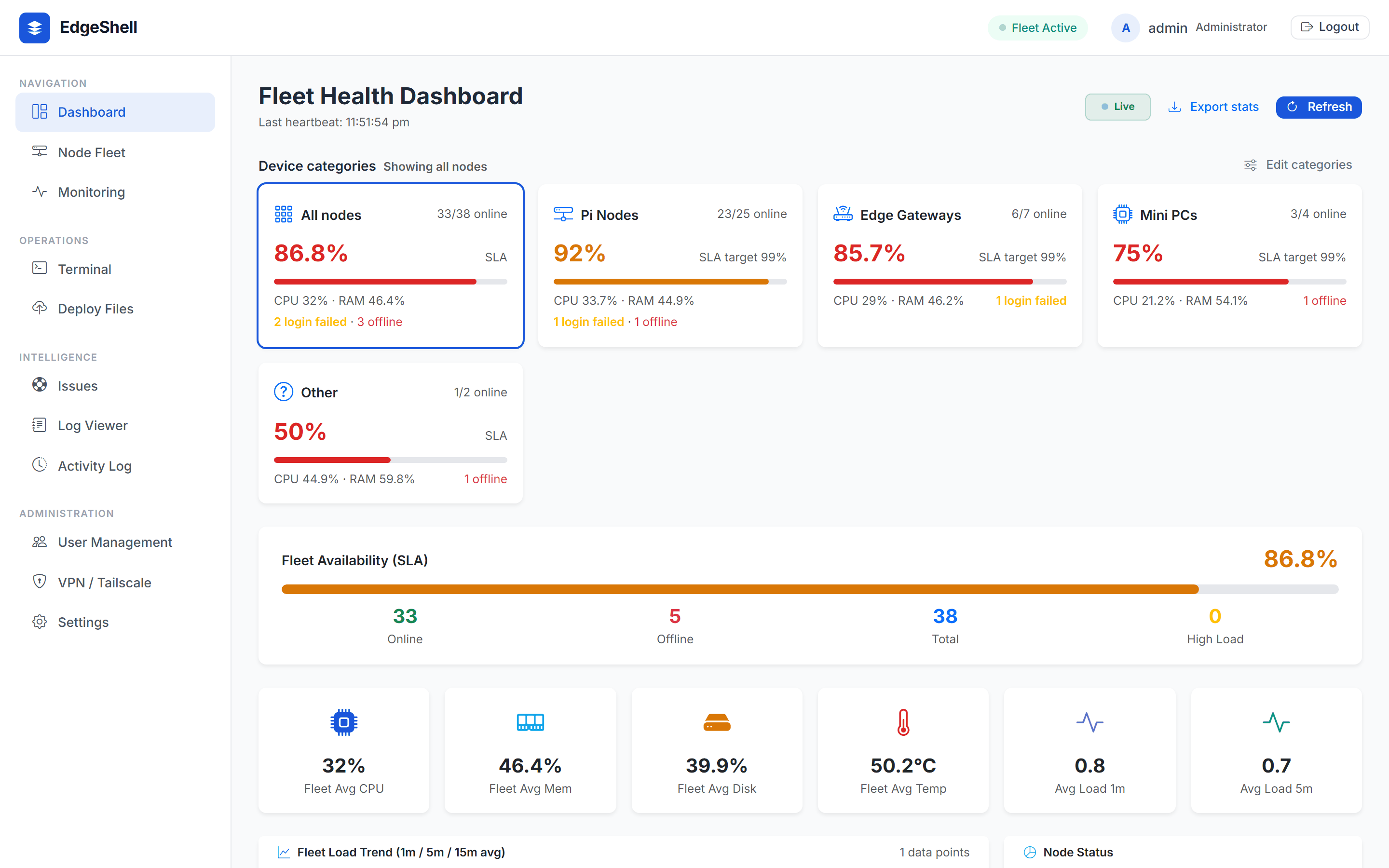
Task: Click the Settings gear icon
Action: pyautogui.click(x=40, y=622)
